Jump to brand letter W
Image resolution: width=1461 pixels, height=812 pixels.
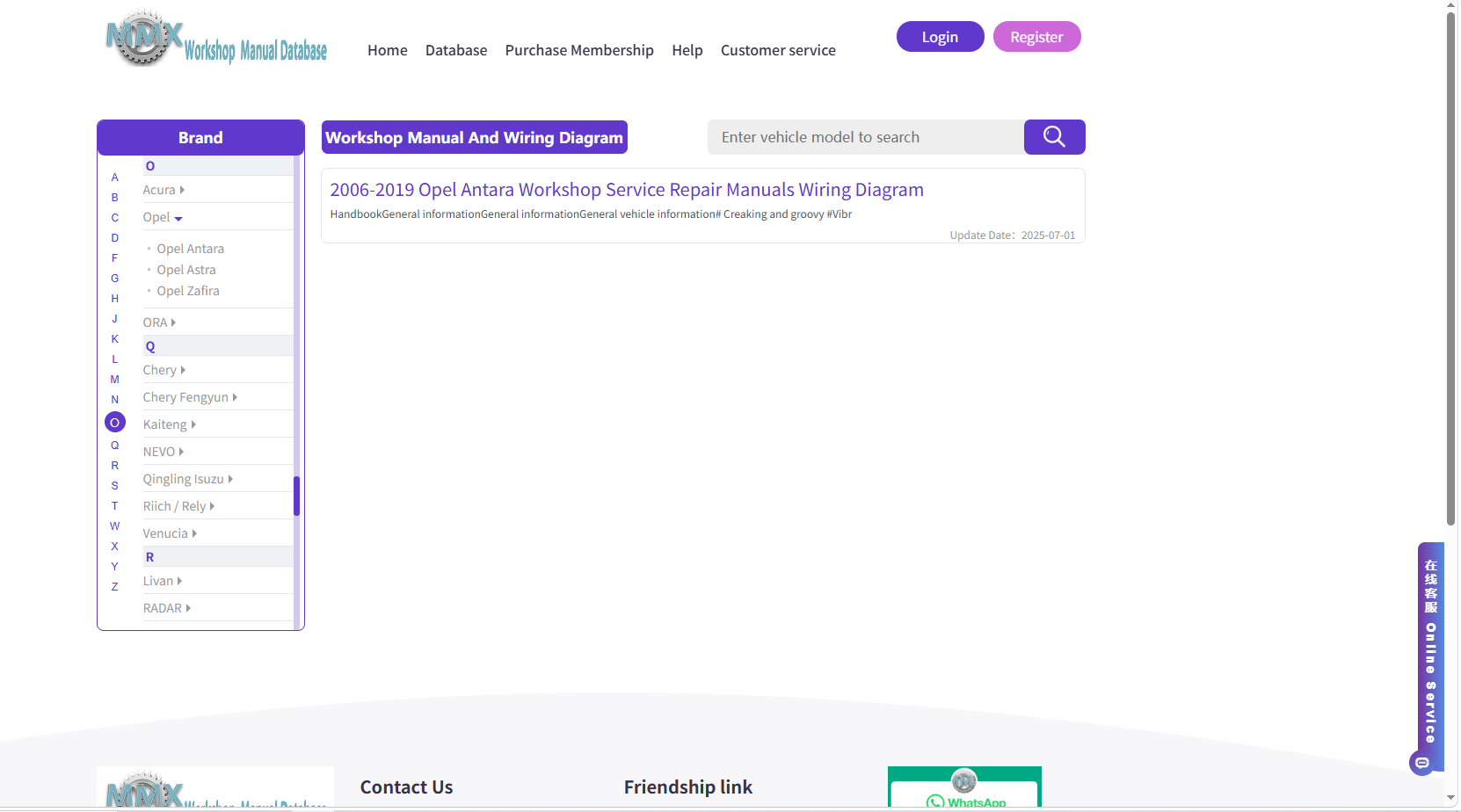coord(114,526)
